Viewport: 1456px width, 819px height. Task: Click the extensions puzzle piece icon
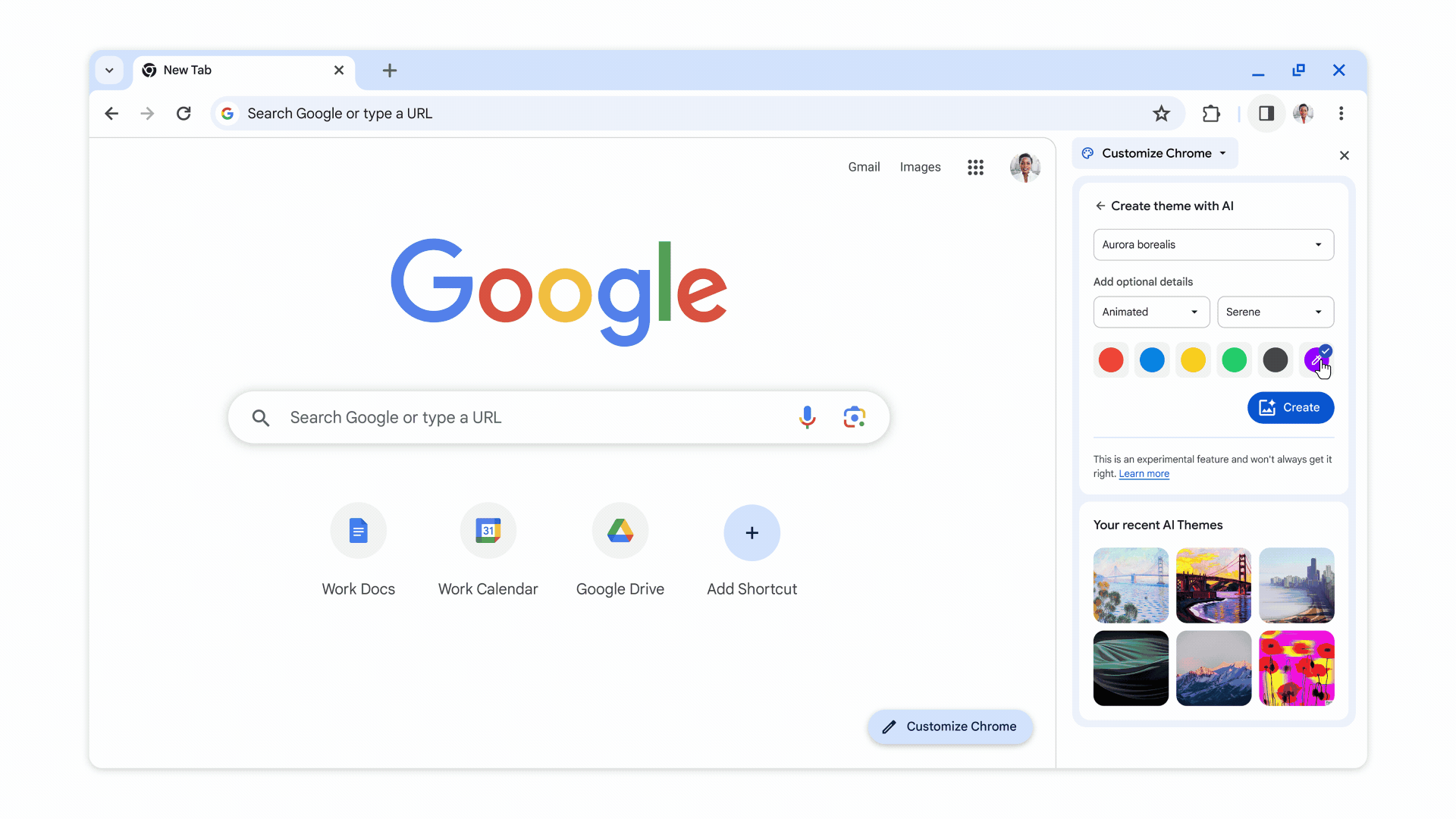click(x=1212, y=113)
